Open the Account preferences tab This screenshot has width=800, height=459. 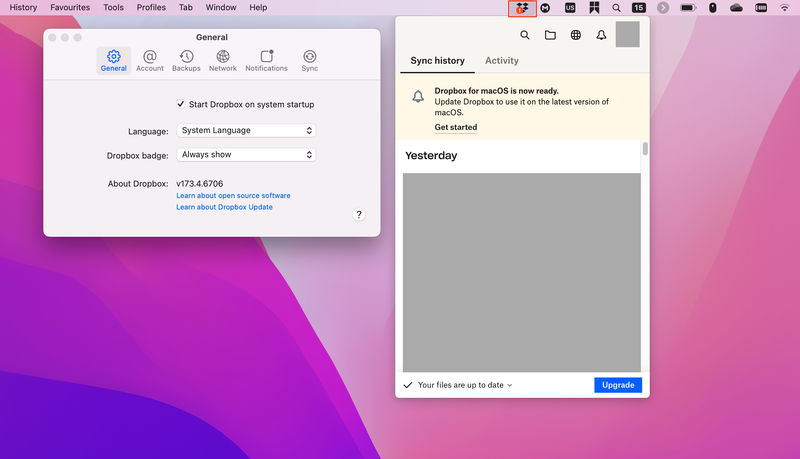click(x=149, y=61)
